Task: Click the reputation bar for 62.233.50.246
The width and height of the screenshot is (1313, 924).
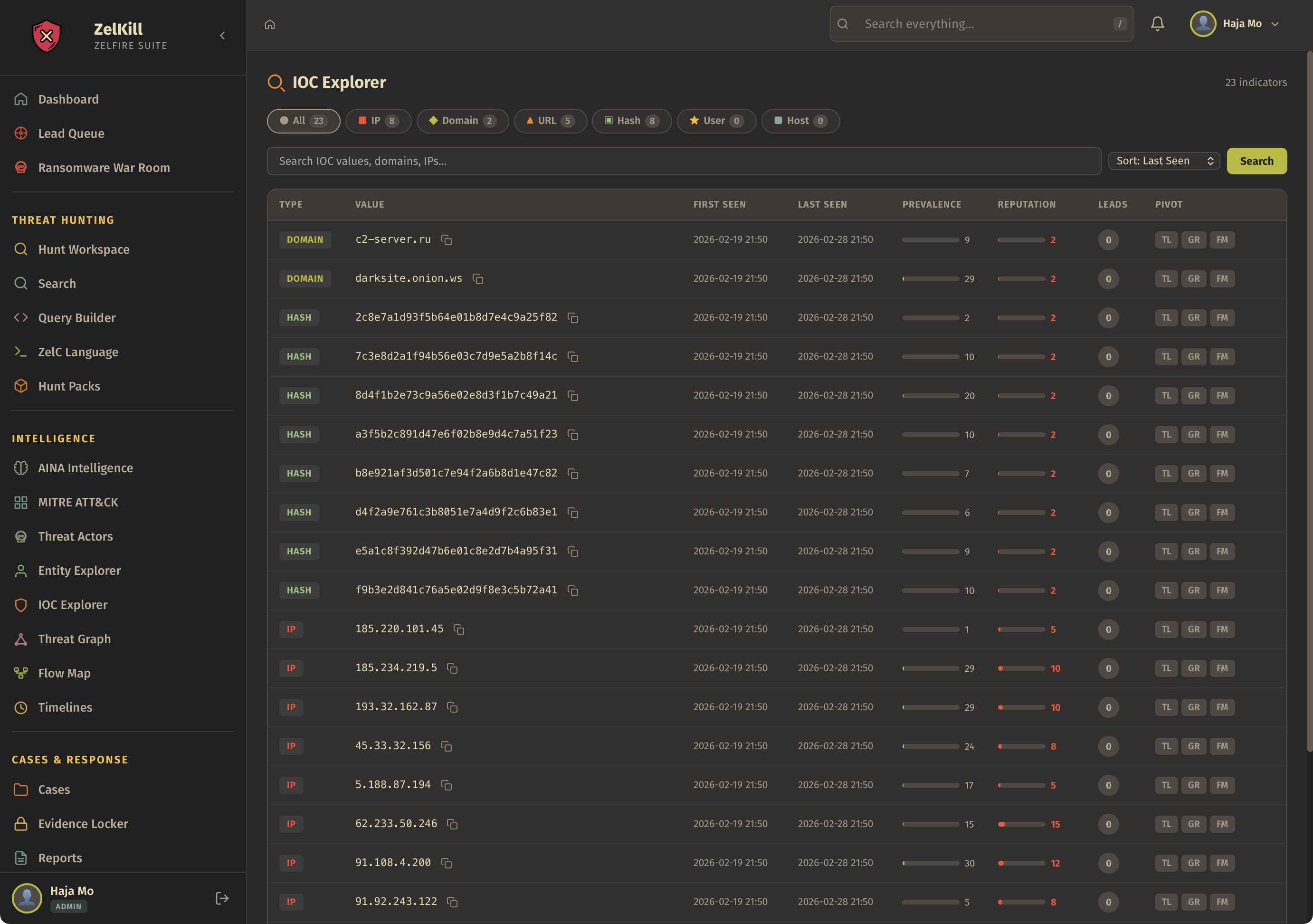Action: click(x=1021, y=824)
